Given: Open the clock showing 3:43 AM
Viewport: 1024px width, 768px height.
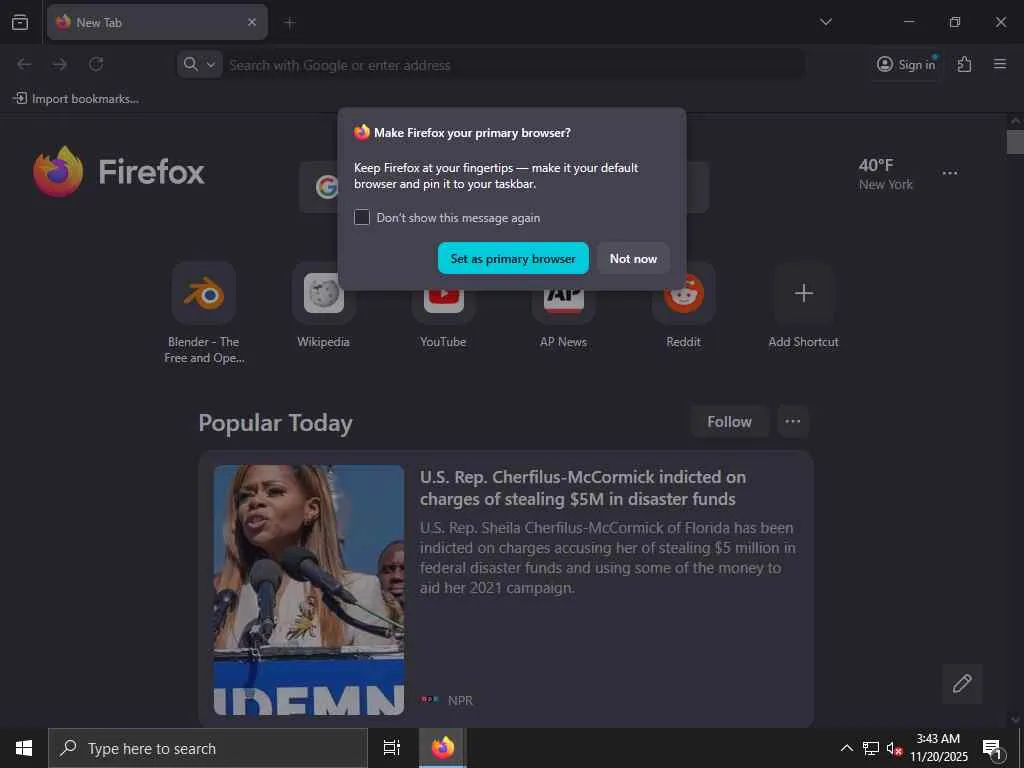Looking at the screenshot, I should tap(938, 748).
